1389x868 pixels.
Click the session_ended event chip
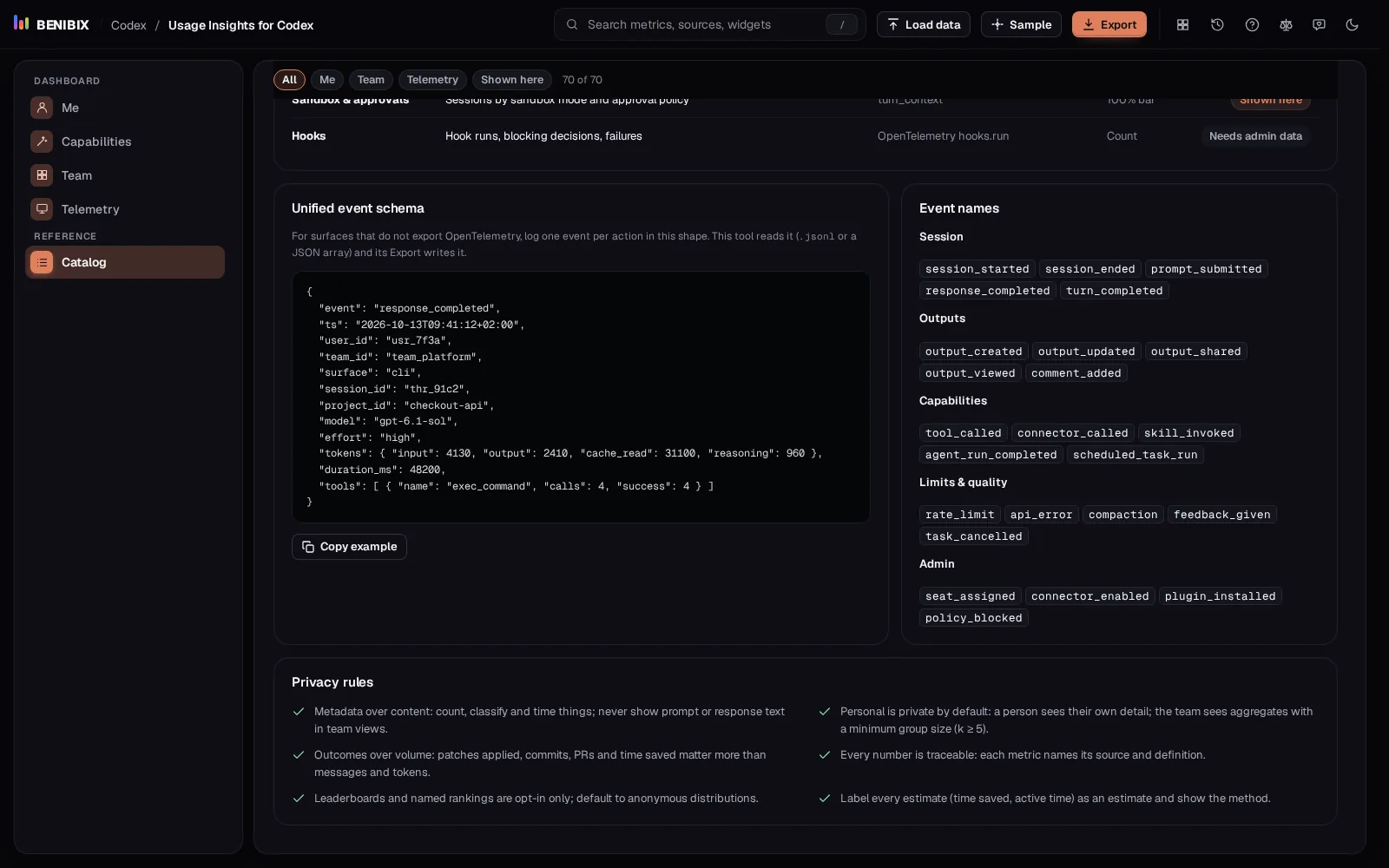click(1089, 269)
